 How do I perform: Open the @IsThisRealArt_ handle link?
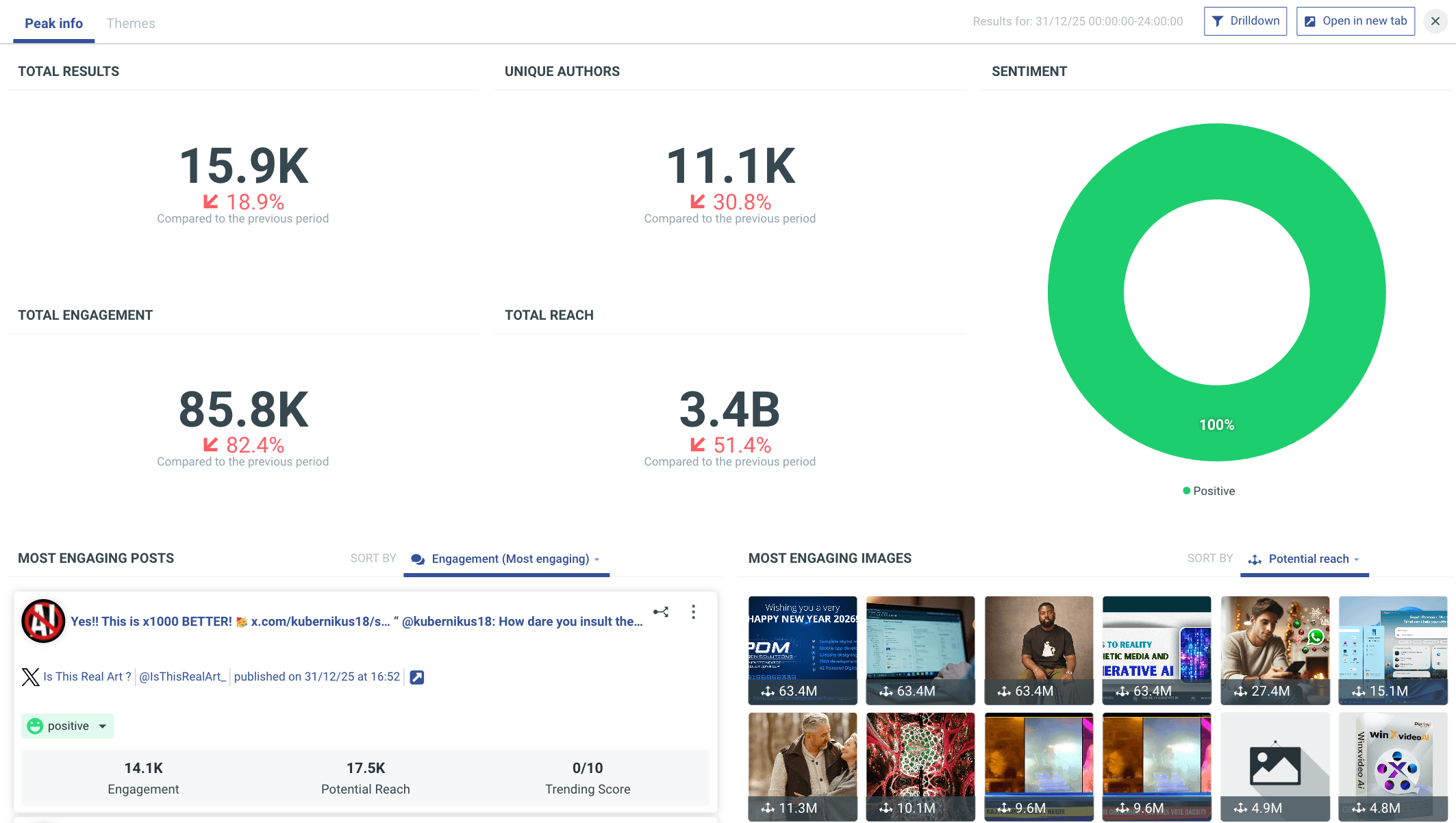point(182,676)
